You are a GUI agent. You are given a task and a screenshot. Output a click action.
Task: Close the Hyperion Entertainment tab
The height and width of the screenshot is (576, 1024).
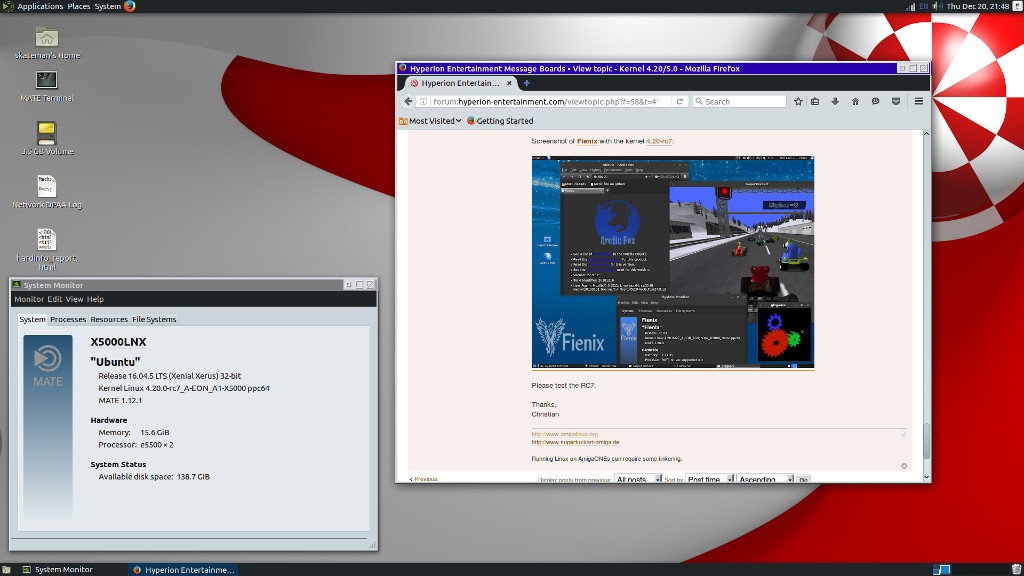[509, 83]
